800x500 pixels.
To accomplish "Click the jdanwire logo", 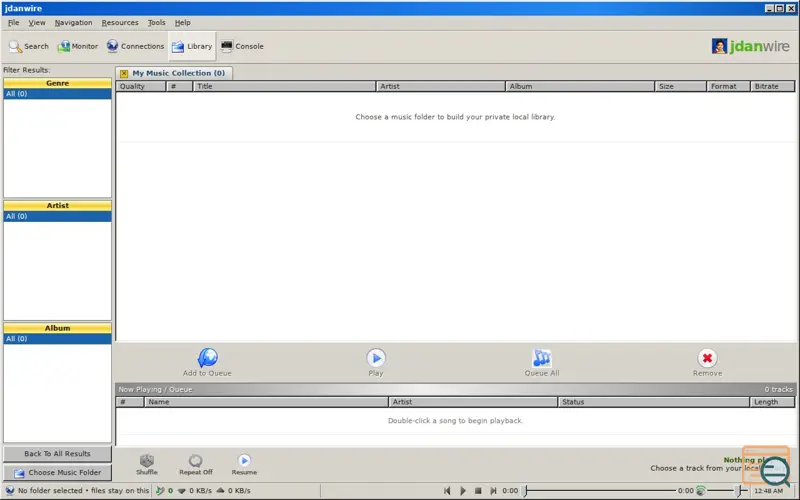I will click(x=751, y=46).
